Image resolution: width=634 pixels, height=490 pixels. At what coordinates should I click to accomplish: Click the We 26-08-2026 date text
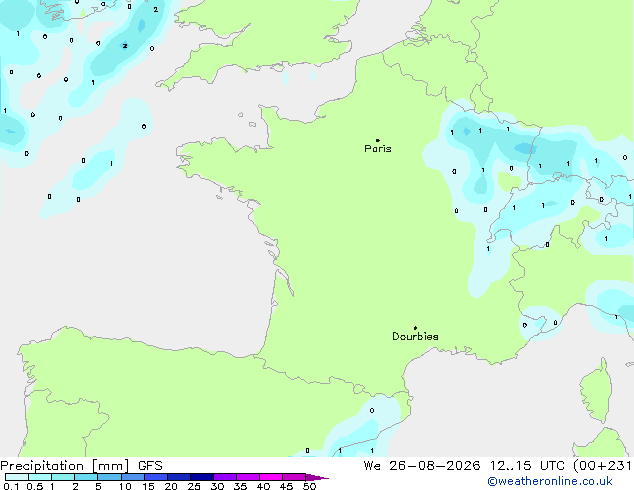point(422,466)
